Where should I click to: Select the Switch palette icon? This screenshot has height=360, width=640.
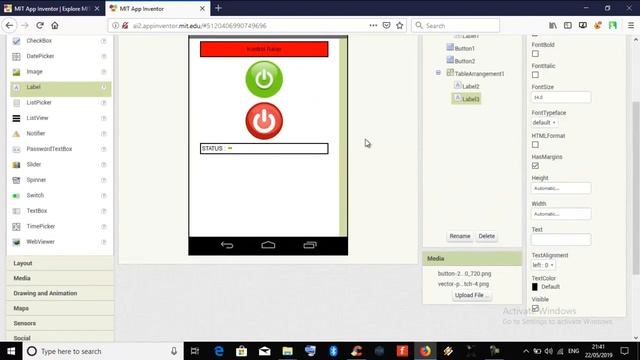pyautogui.click(x=16, y=196)
